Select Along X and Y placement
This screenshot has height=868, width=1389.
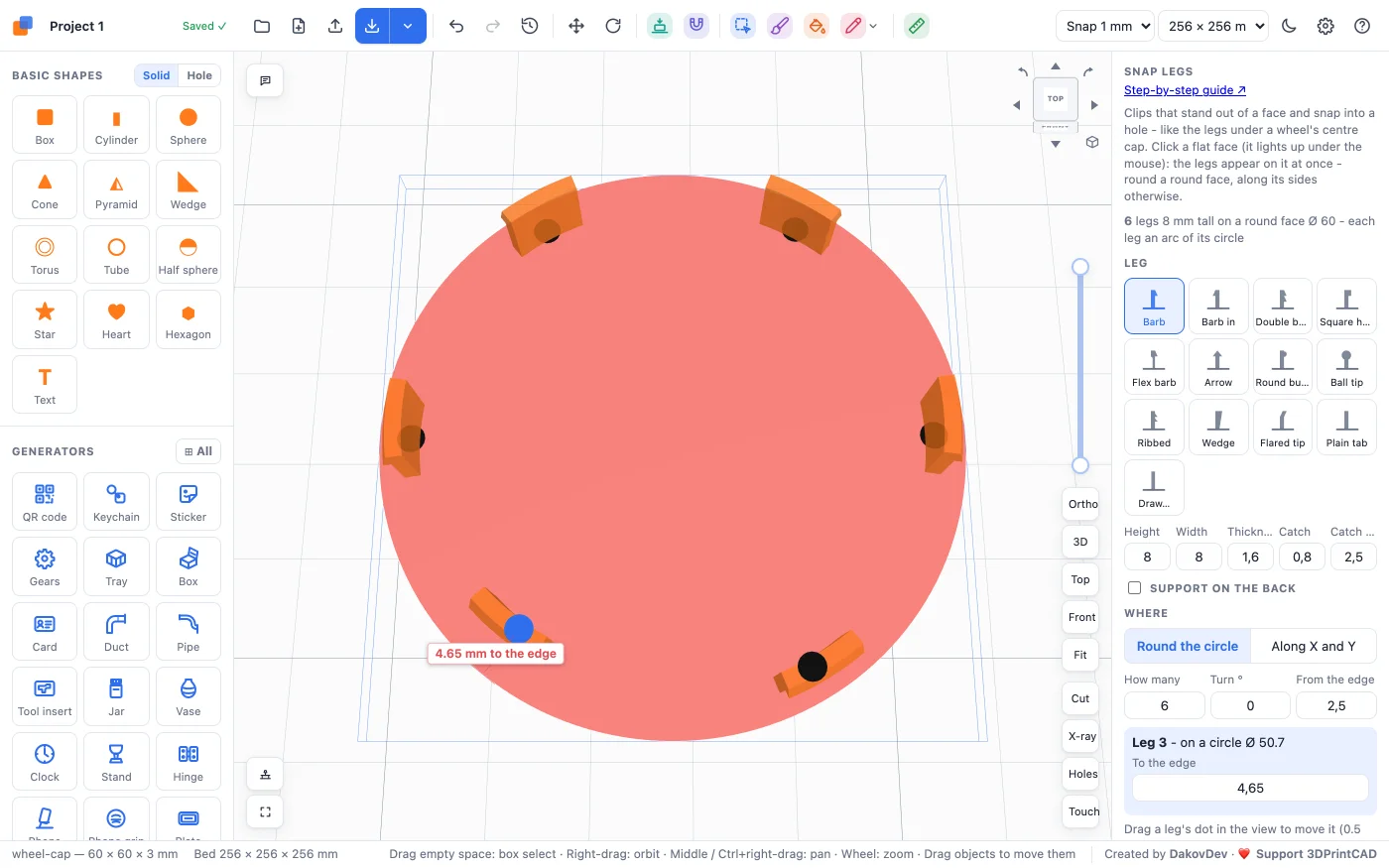1314,646
